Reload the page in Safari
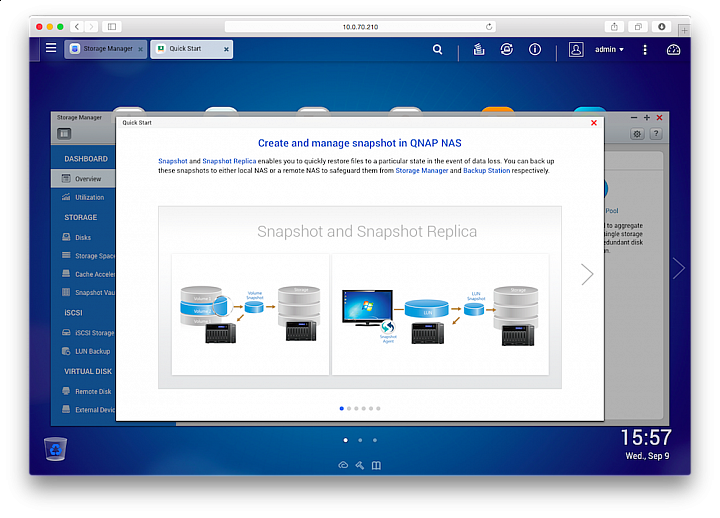 click(x=489, y=27)
